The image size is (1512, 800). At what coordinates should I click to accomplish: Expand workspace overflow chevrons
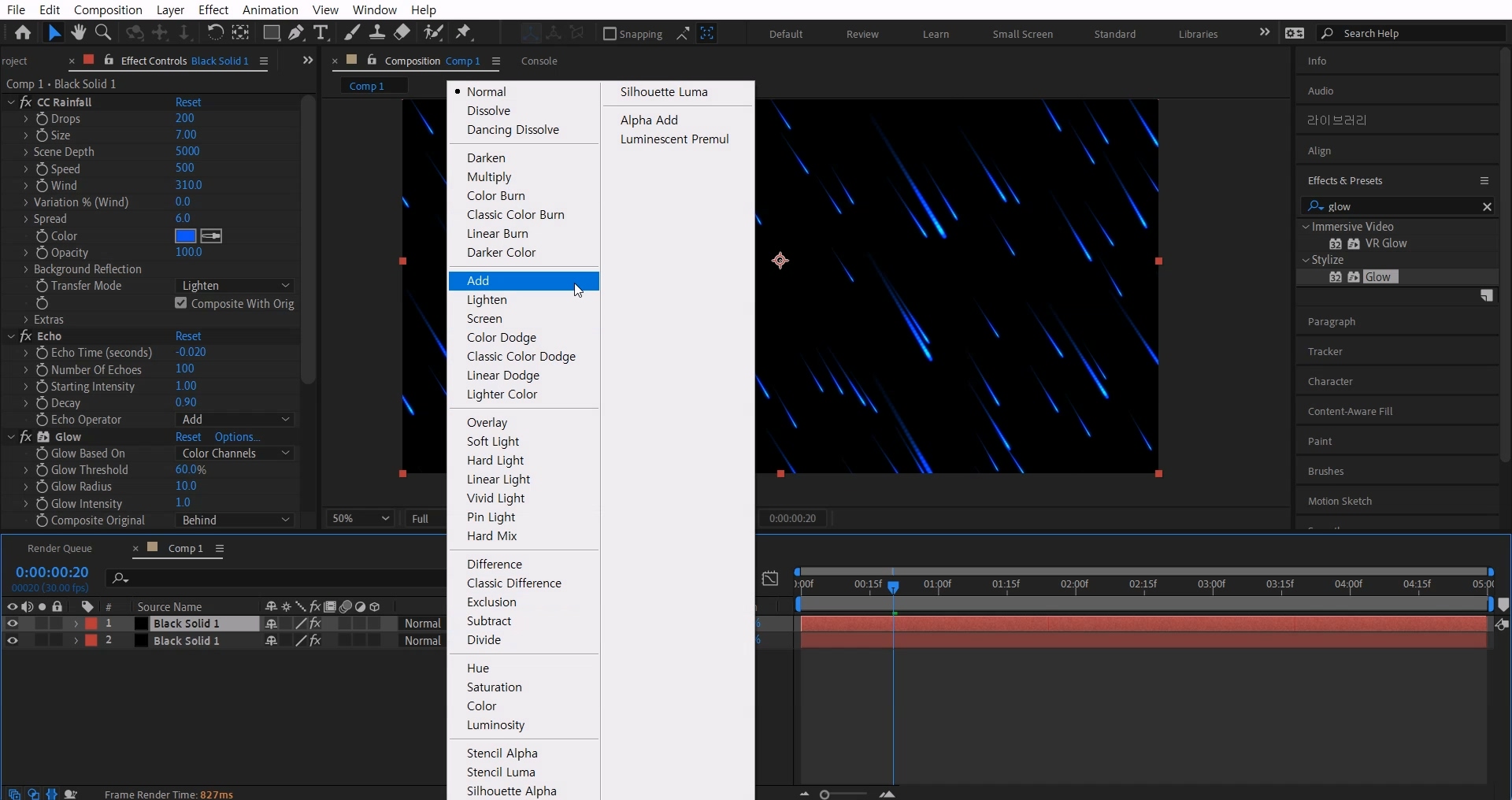click(x=1265, y=33)
